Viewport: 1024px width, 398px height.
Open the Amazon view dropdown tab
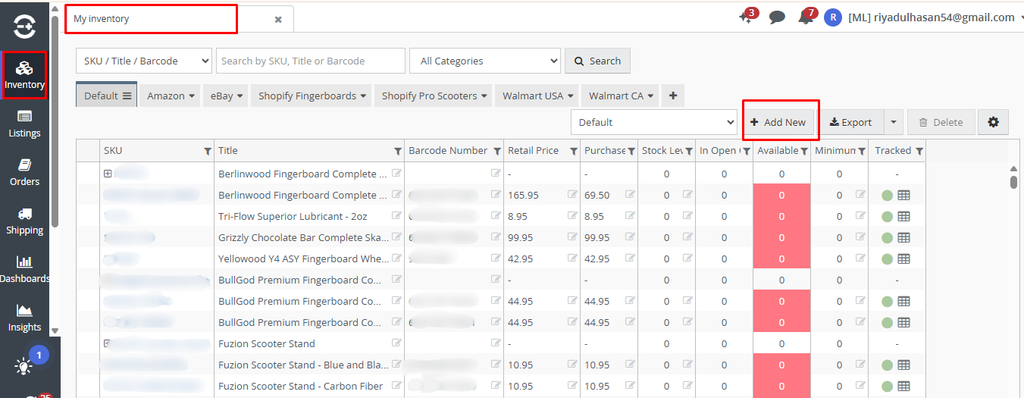171,95
